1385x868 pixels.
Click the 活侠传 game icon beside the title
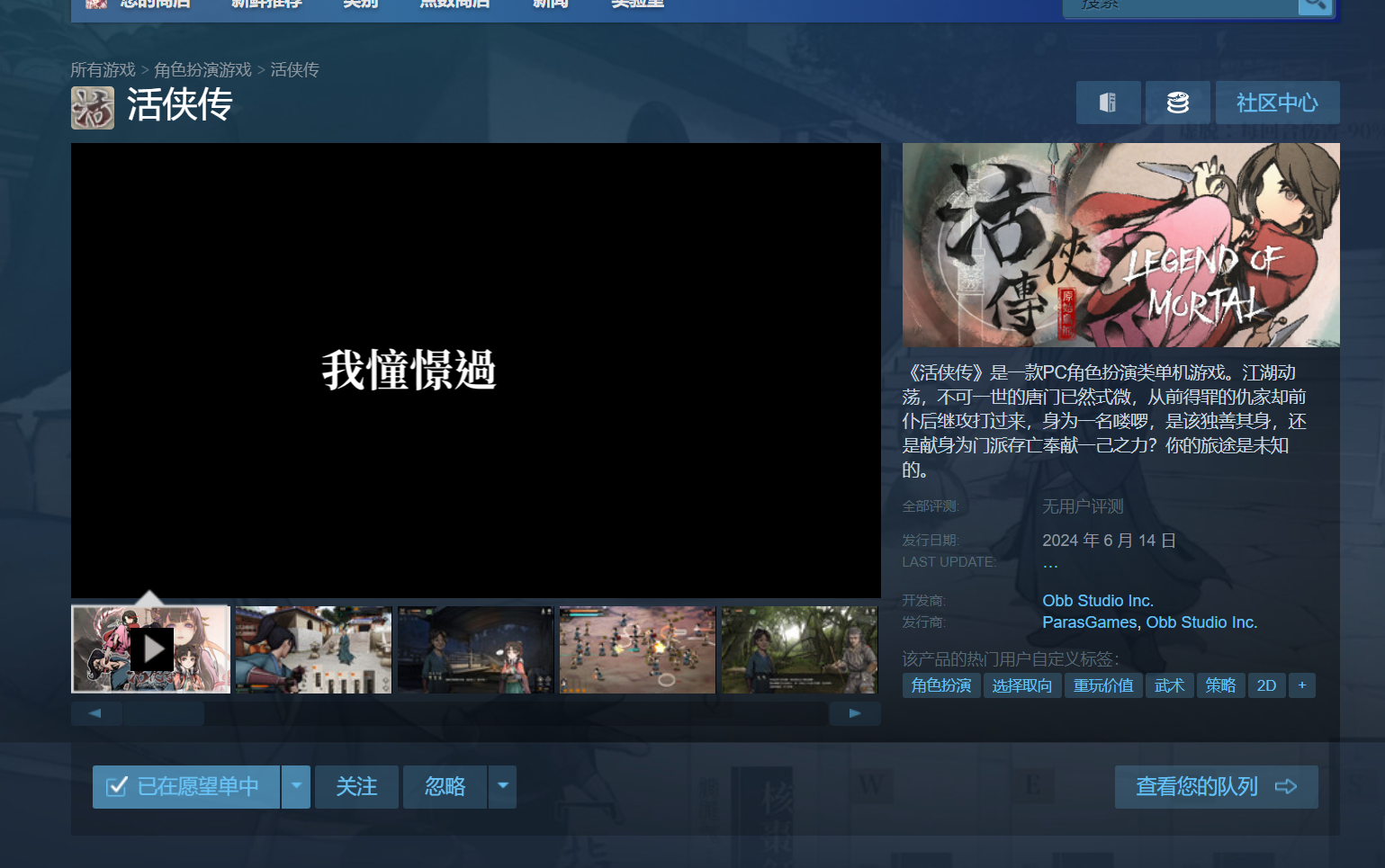tap(93, 108)
